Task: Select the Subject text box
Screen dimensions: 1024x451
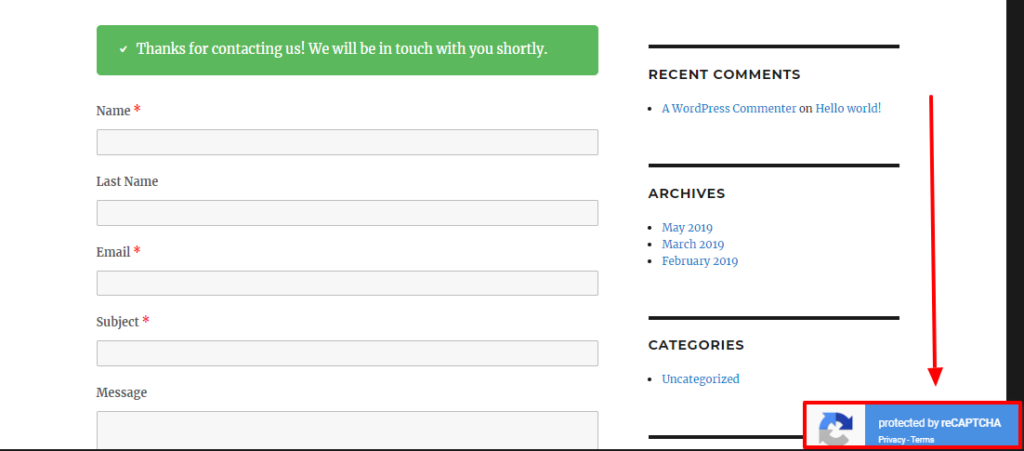Action: [347, 353]
